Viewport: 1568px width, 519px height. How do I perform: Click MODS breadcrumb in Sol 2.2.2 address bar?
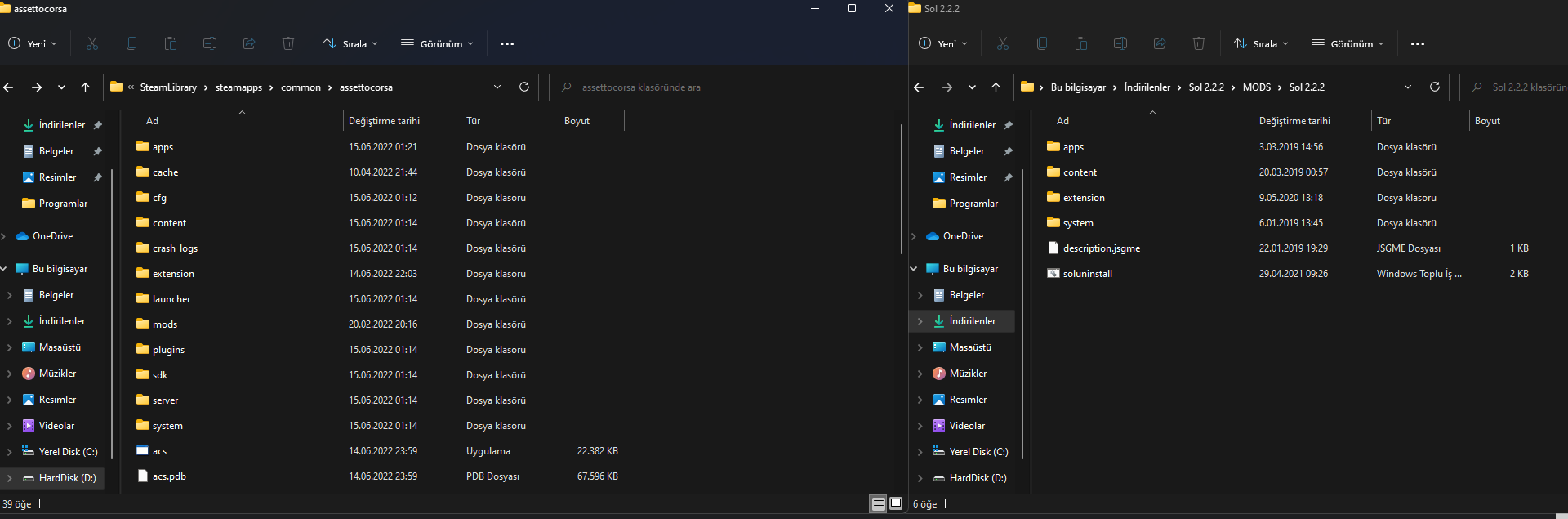tap(1256, 87)
